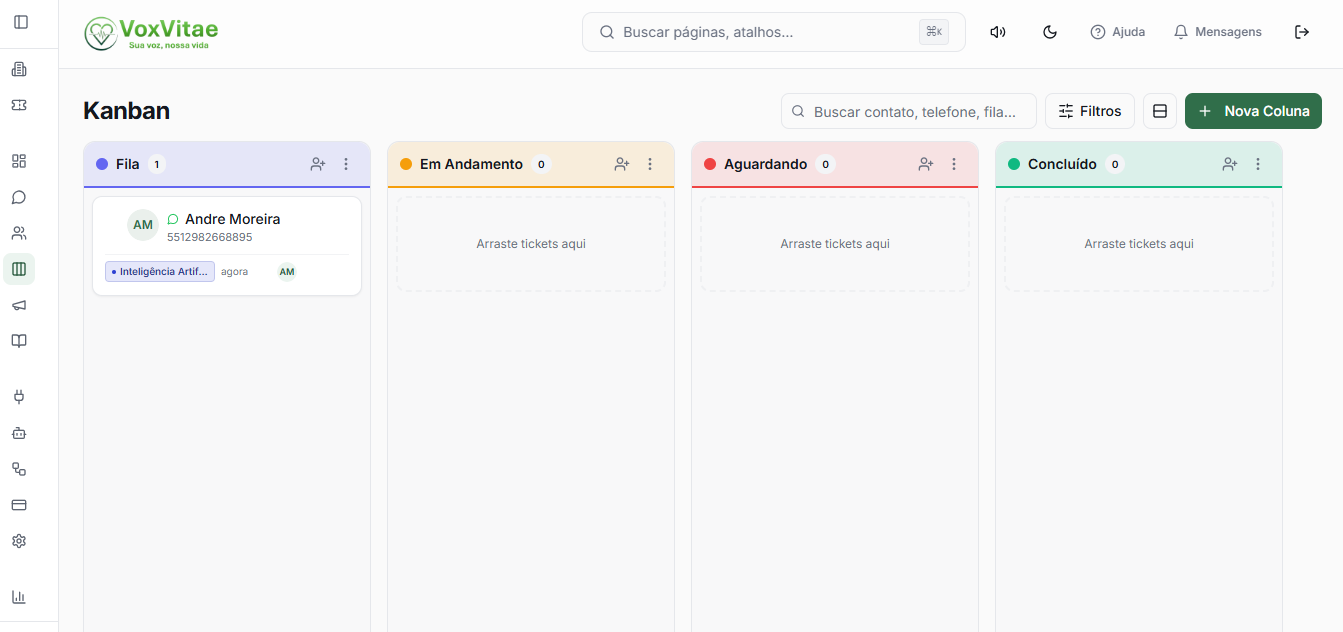Open the settings gear sidebar icon

[x=19, y=541]
